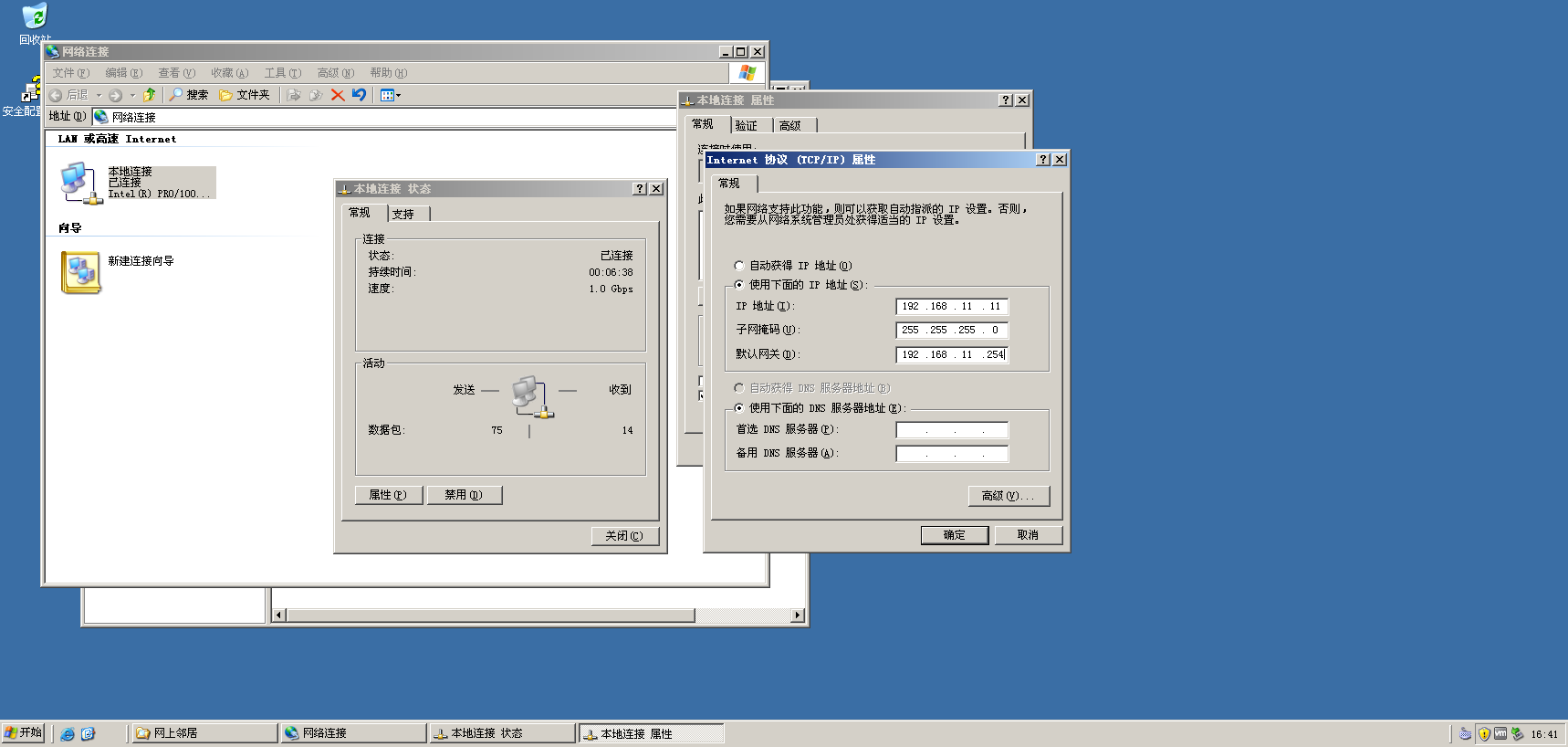This screenshot has width=1568, height=747.
Task: Expand the Forward button history arrow
Action: pos(132,95)
